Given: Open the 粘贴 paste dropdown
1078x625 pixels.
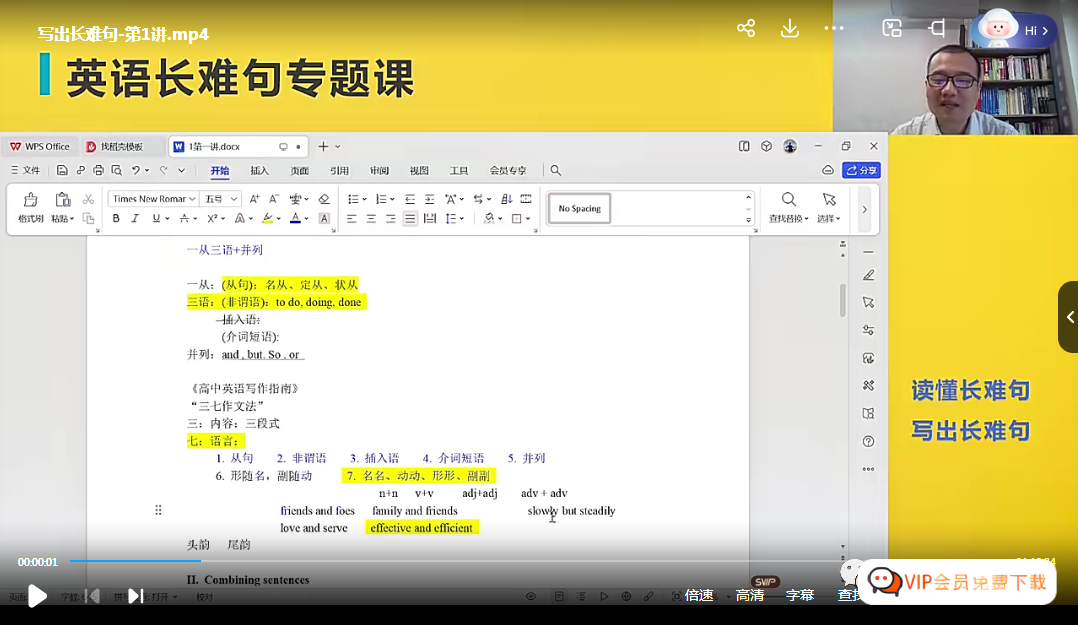Looking at the screenshot, I should [63, 219].
